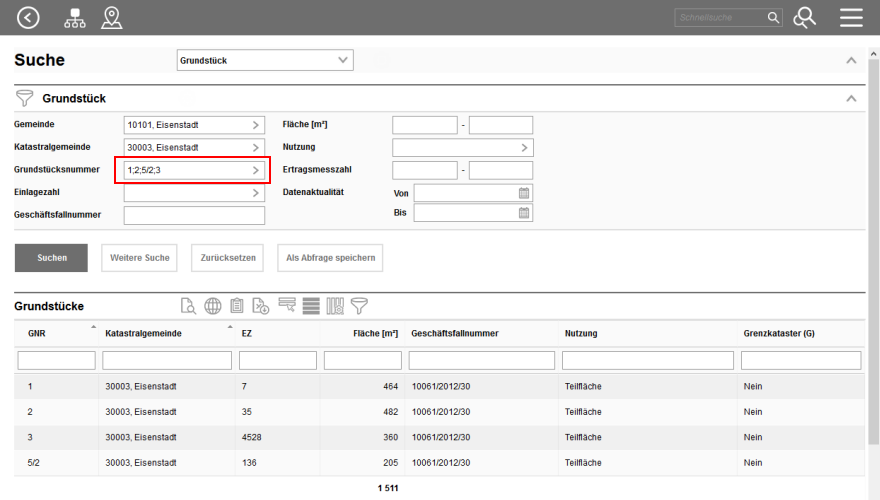Image resolution: width=880 pixels, height=500 pixels.
Task: Expand the Nutzung selection field
Action: pos(524,148)
